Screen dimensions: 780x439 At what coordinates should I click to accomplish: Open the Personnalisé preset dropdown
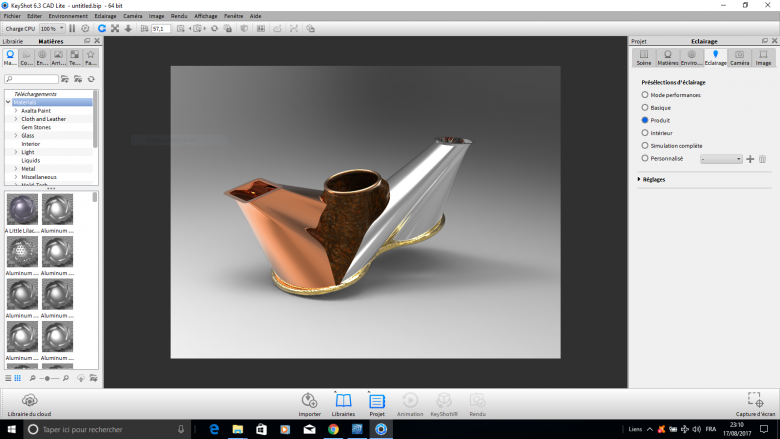click(x=720, y=159)
